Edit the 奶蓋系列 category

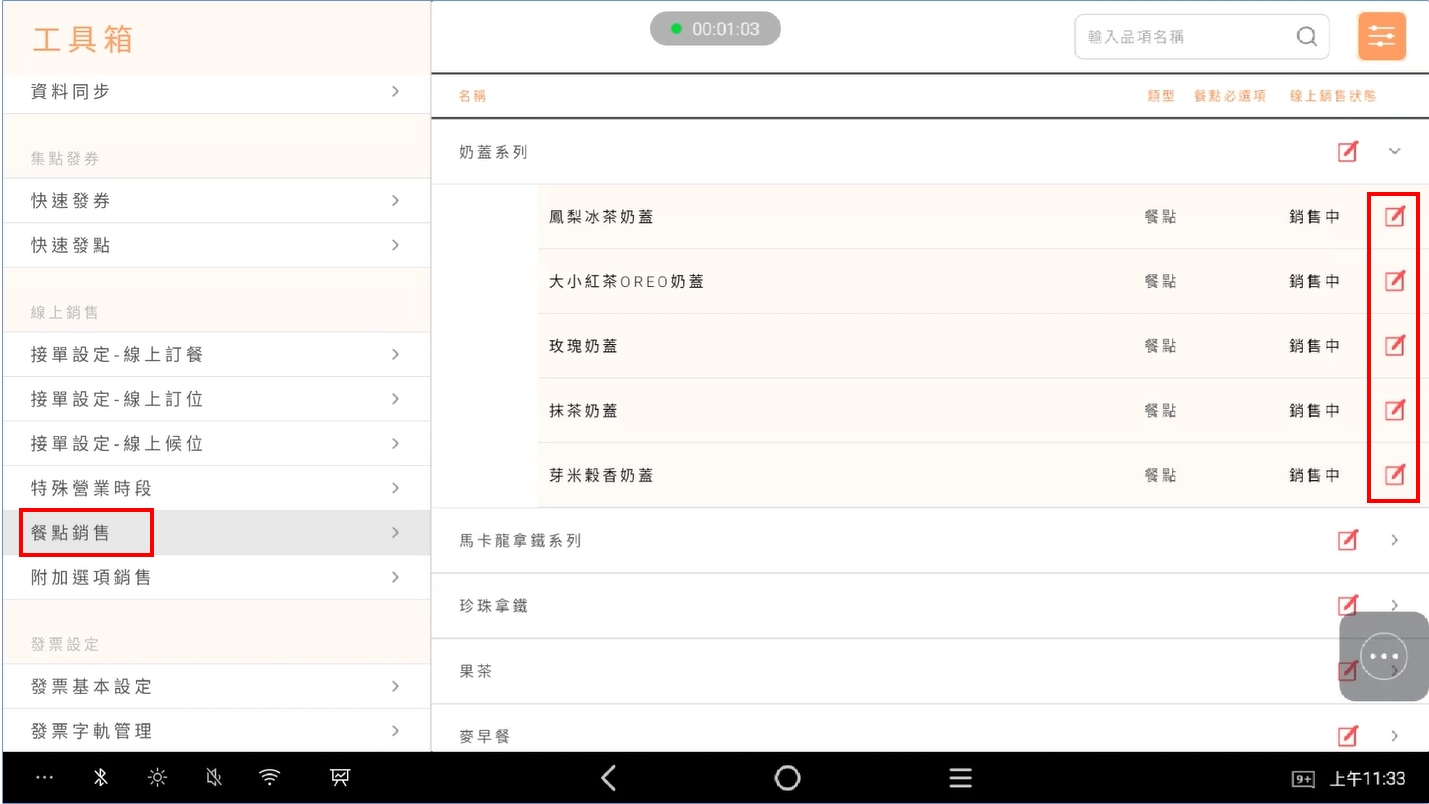point(1348,152)
